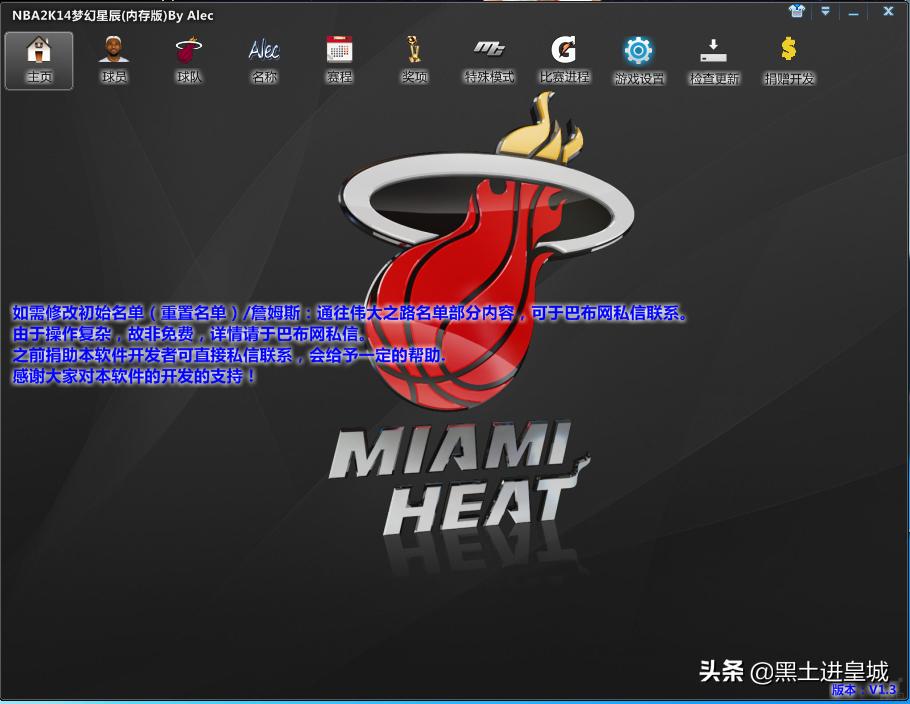Image resolution: width=910 pixels, height=704 pixels.
Task: Open the 赛程 (Schedule) calendar icon
Action: coord(339,47)
